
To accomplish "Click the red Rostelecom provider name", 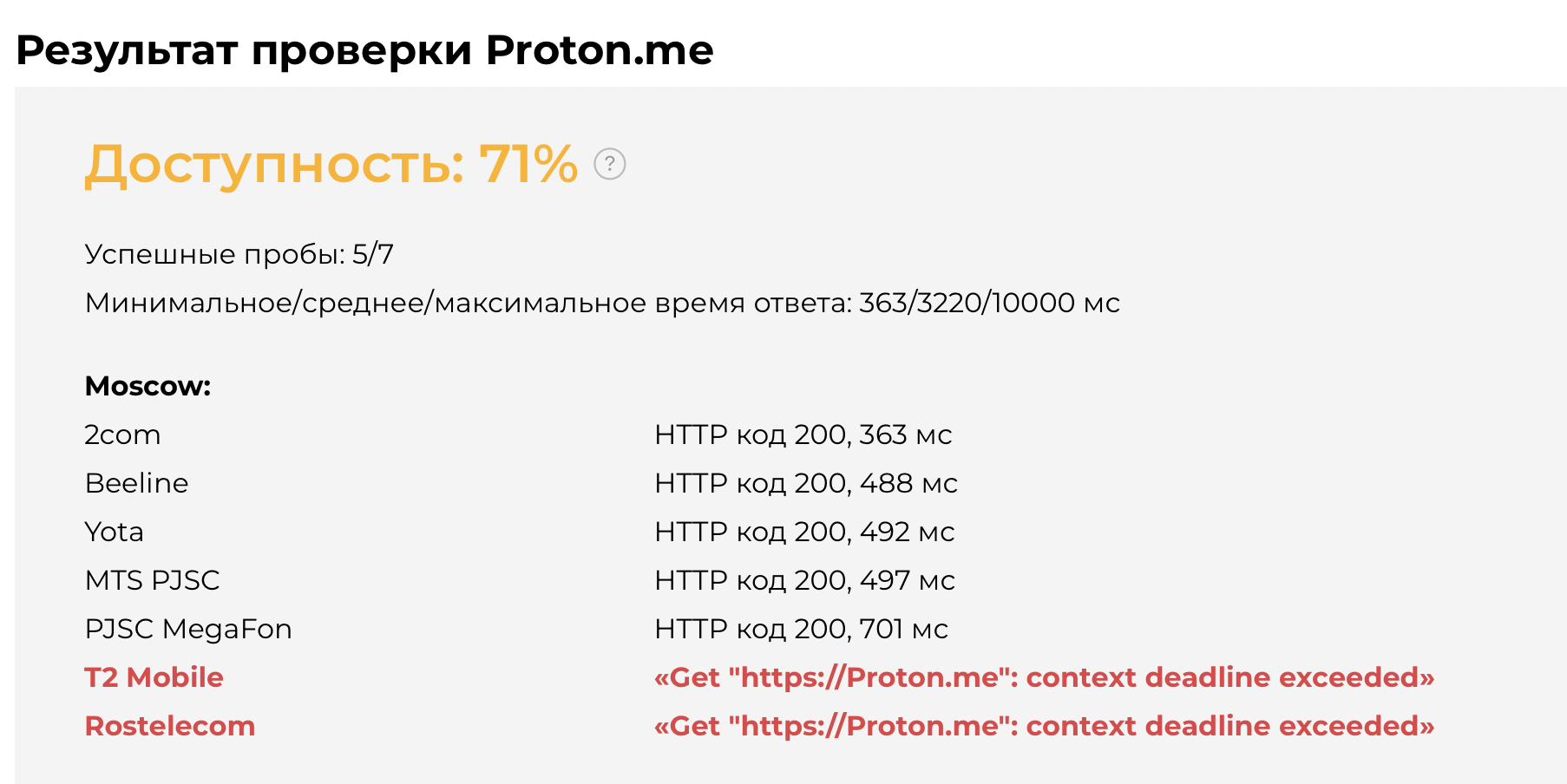I will [x=170, y=726].
